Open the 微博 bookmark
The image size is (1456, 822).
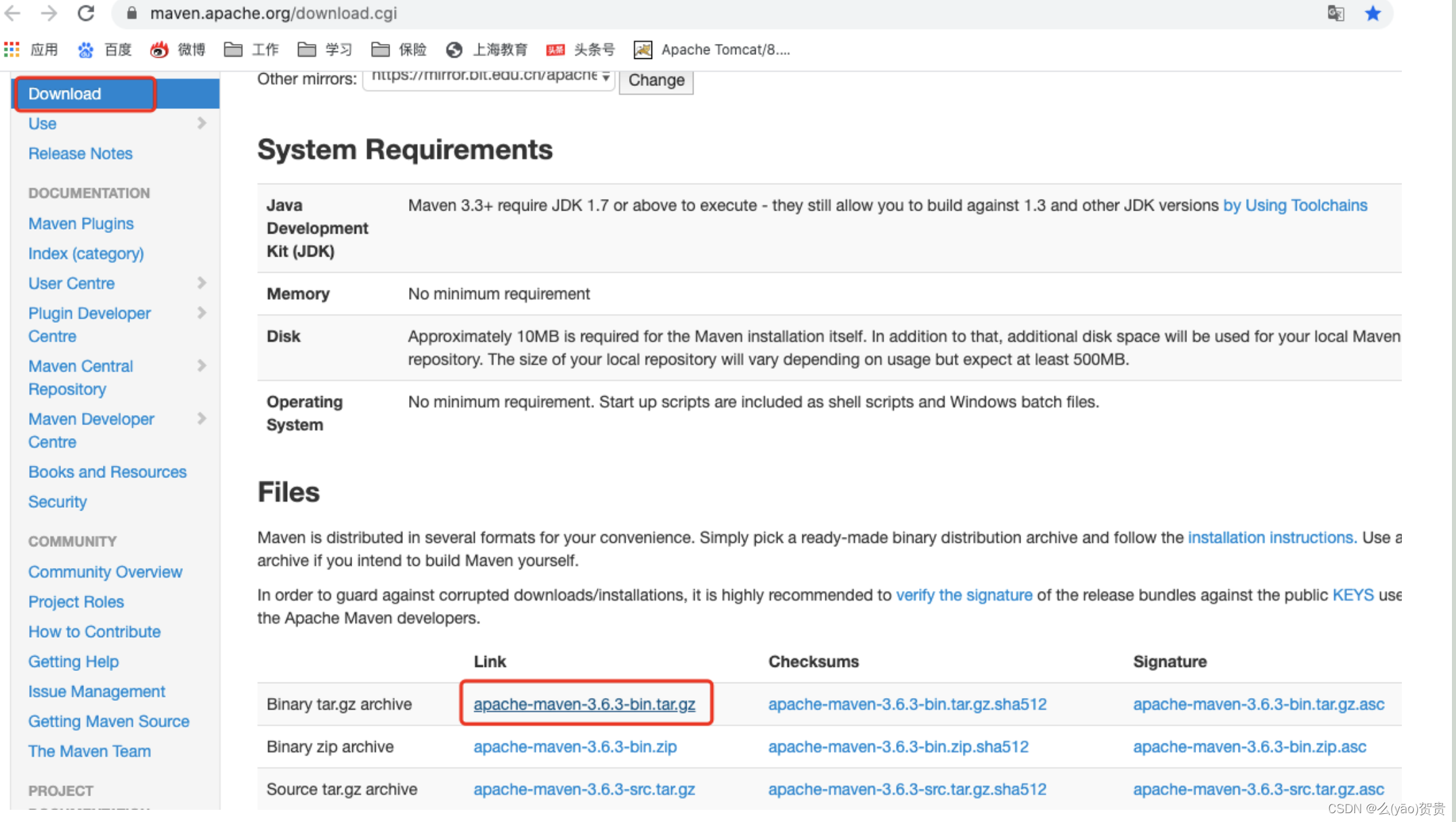178,49
